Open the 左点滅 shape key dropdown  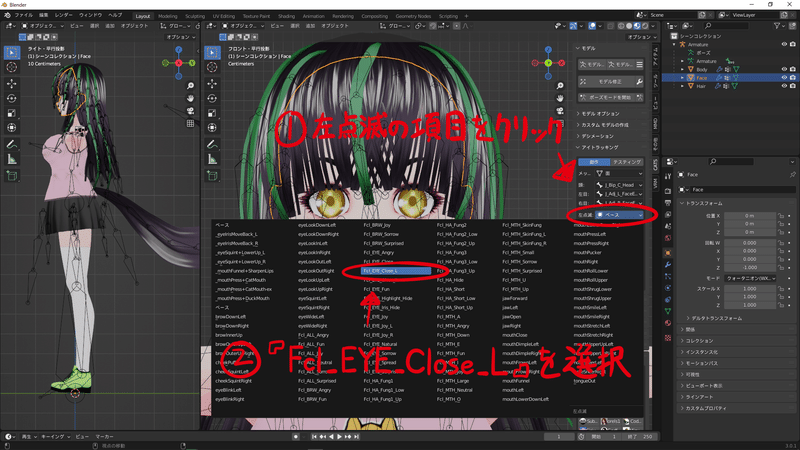click(x=620, y=215)
